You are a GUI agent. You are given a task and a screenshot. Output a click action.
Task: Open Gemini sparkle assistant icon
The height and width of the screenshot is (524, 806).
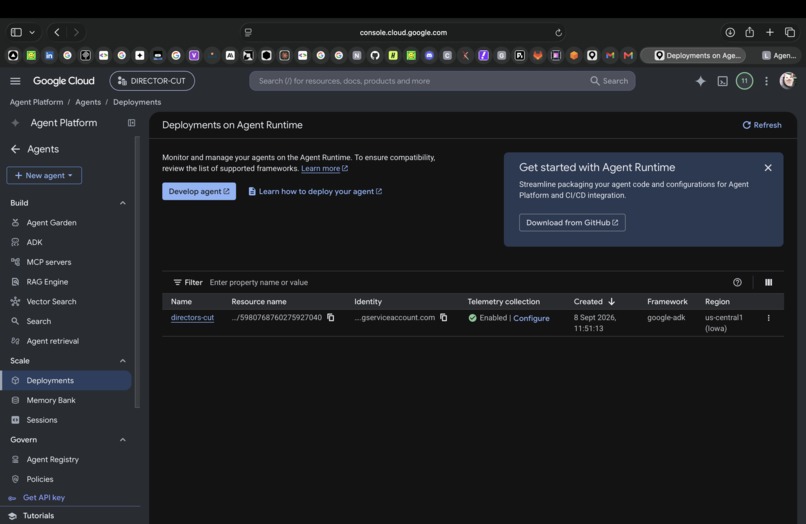point(701,81)
